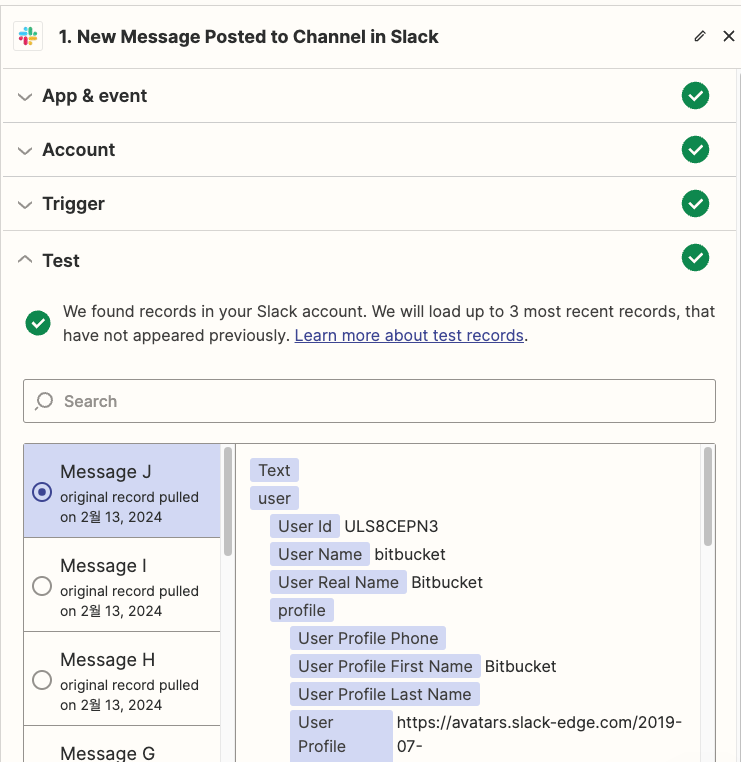741x762 pixels.
Task: Expand the Trigger section
Action: [x=25, y=204]
